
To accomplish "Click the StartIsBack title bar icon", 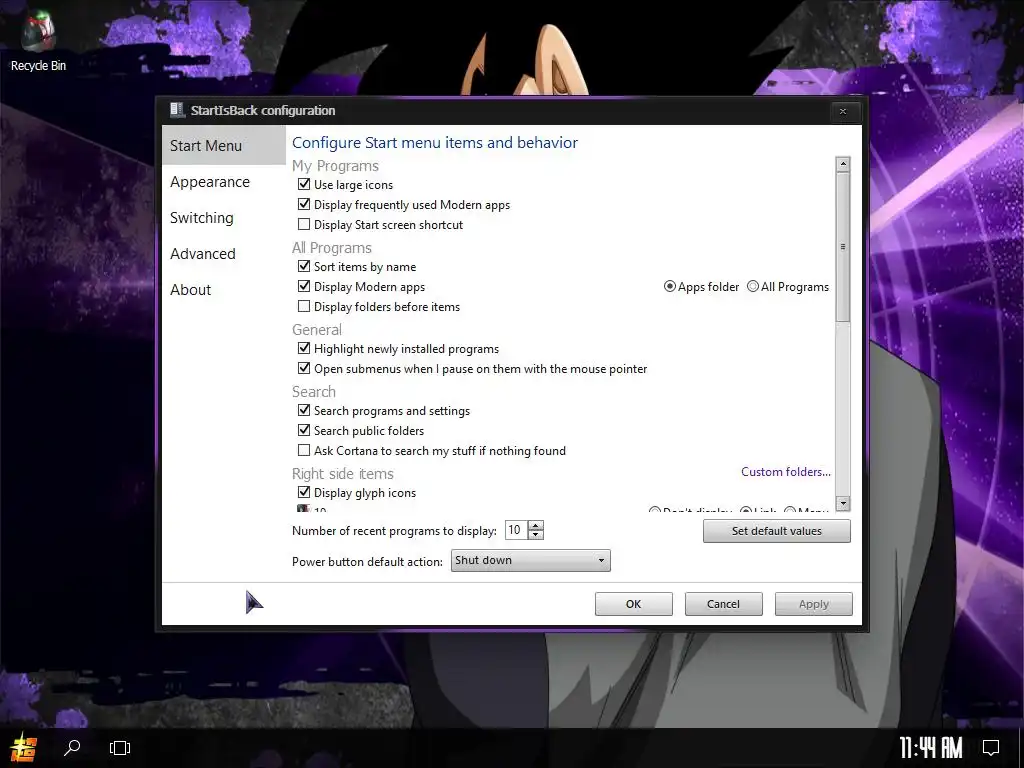I will pyautogui.click(x=177, y=110).
